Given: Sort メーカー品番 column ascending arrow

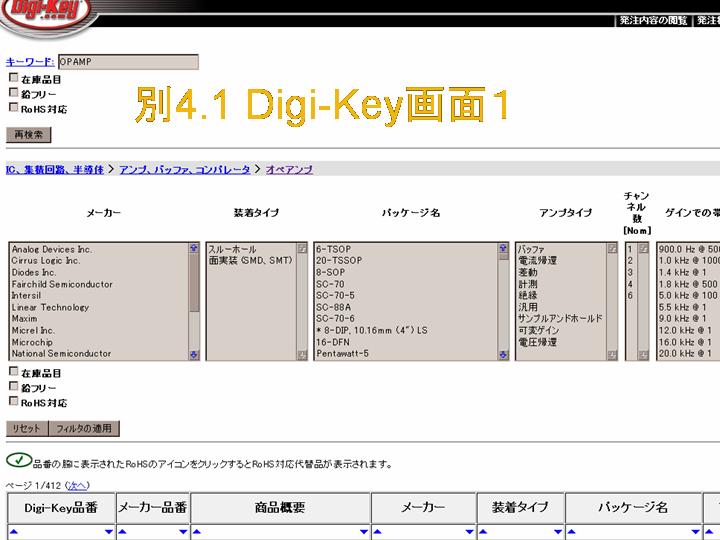Looking at the screenshot, I should [x=122, y=532].
